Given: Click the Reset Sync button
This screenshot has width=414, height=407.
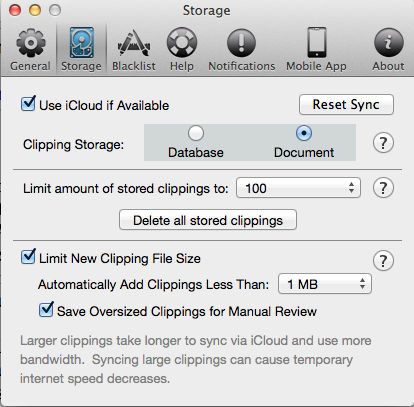Looking at the screenshot, I should click(346, 105).
